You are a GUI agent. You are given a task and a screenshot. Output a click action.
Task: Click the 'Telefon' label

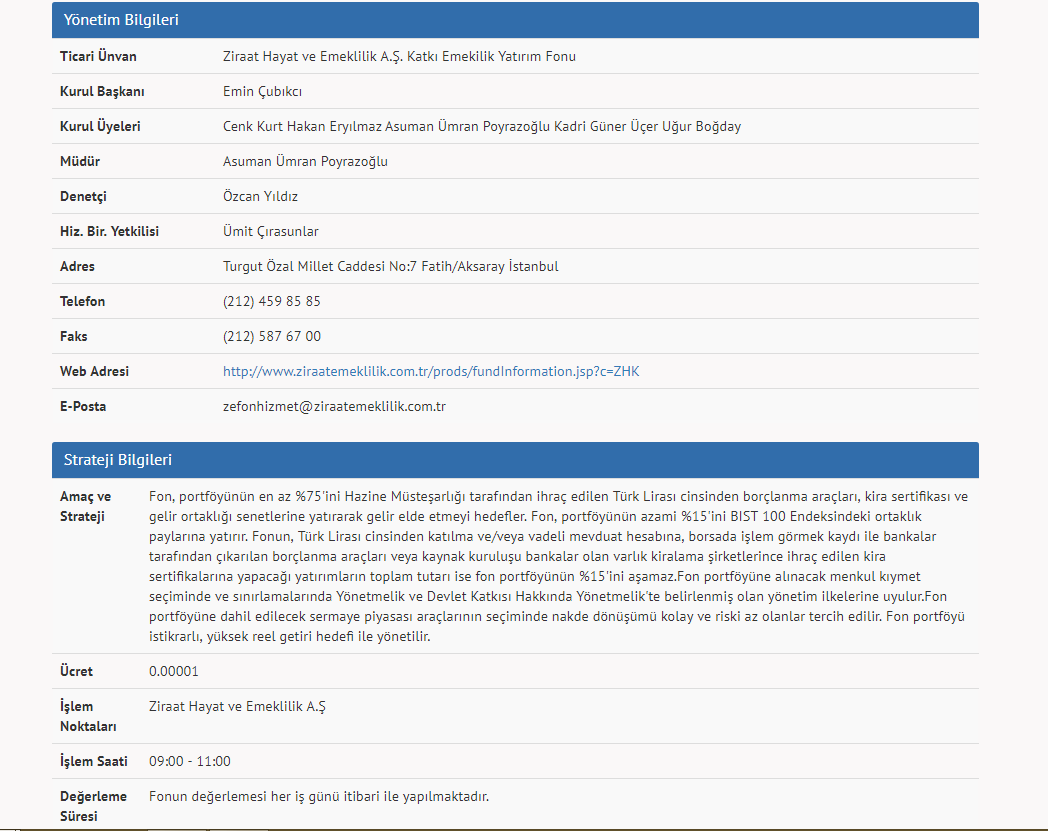[x=83, y=302]
